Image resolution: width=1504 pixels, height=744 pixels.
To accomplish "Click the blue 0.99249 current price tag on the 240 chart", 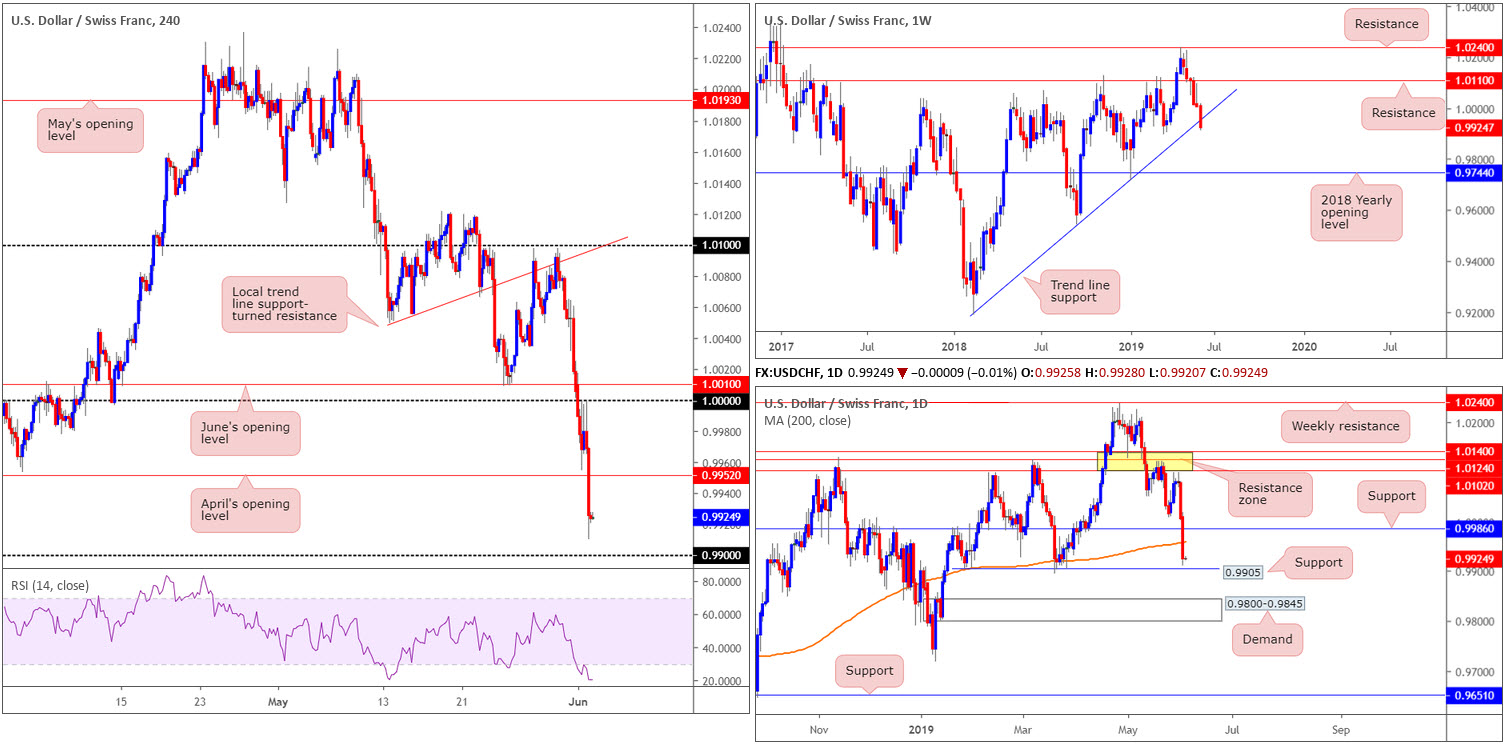I will pos(720,518).
